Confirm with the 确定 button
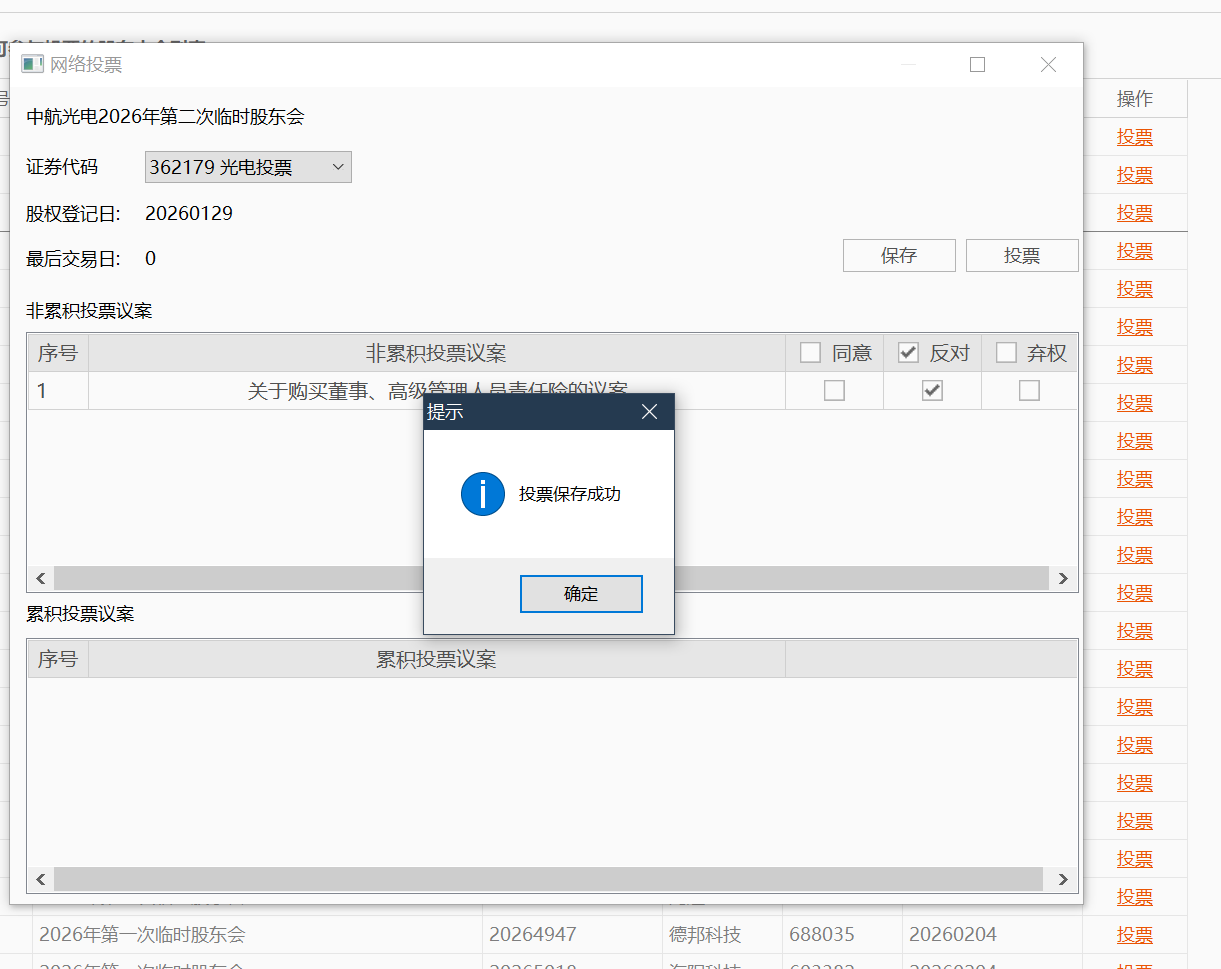Viewport: 1221px width, 969px height. coord(581,594)
